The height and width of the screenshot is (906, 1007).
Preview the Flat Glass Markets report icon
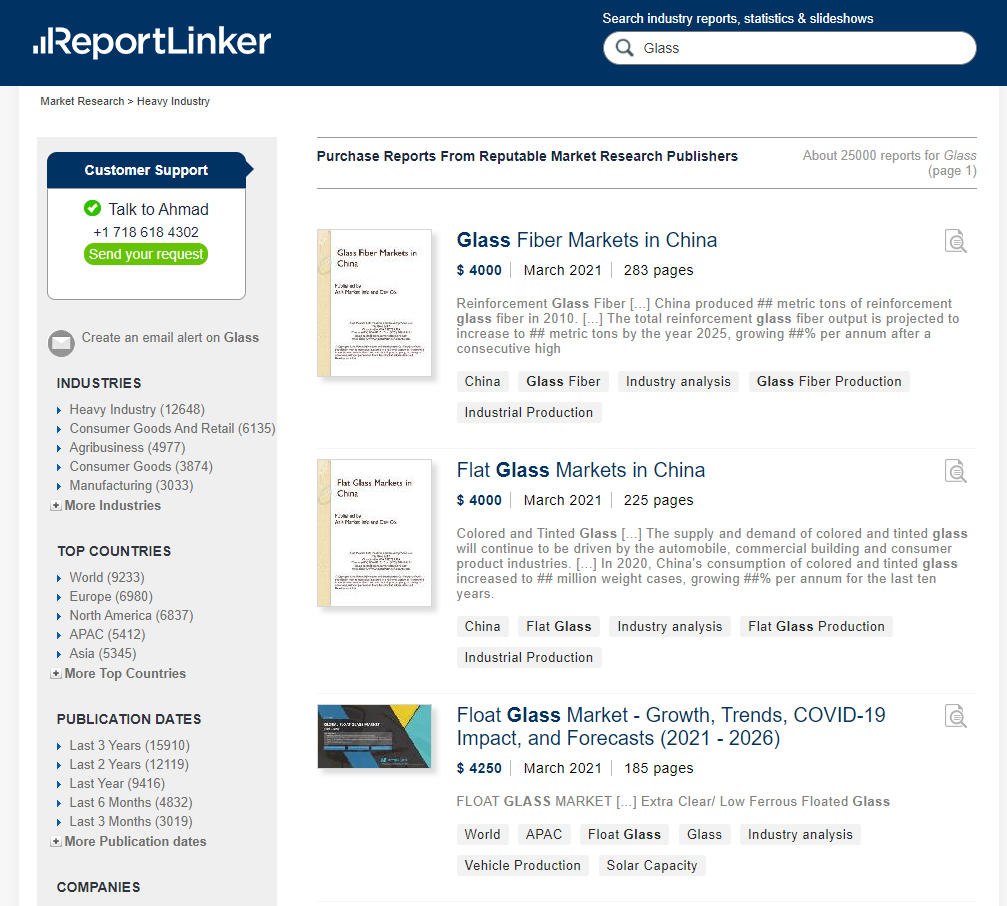(955, 471)
